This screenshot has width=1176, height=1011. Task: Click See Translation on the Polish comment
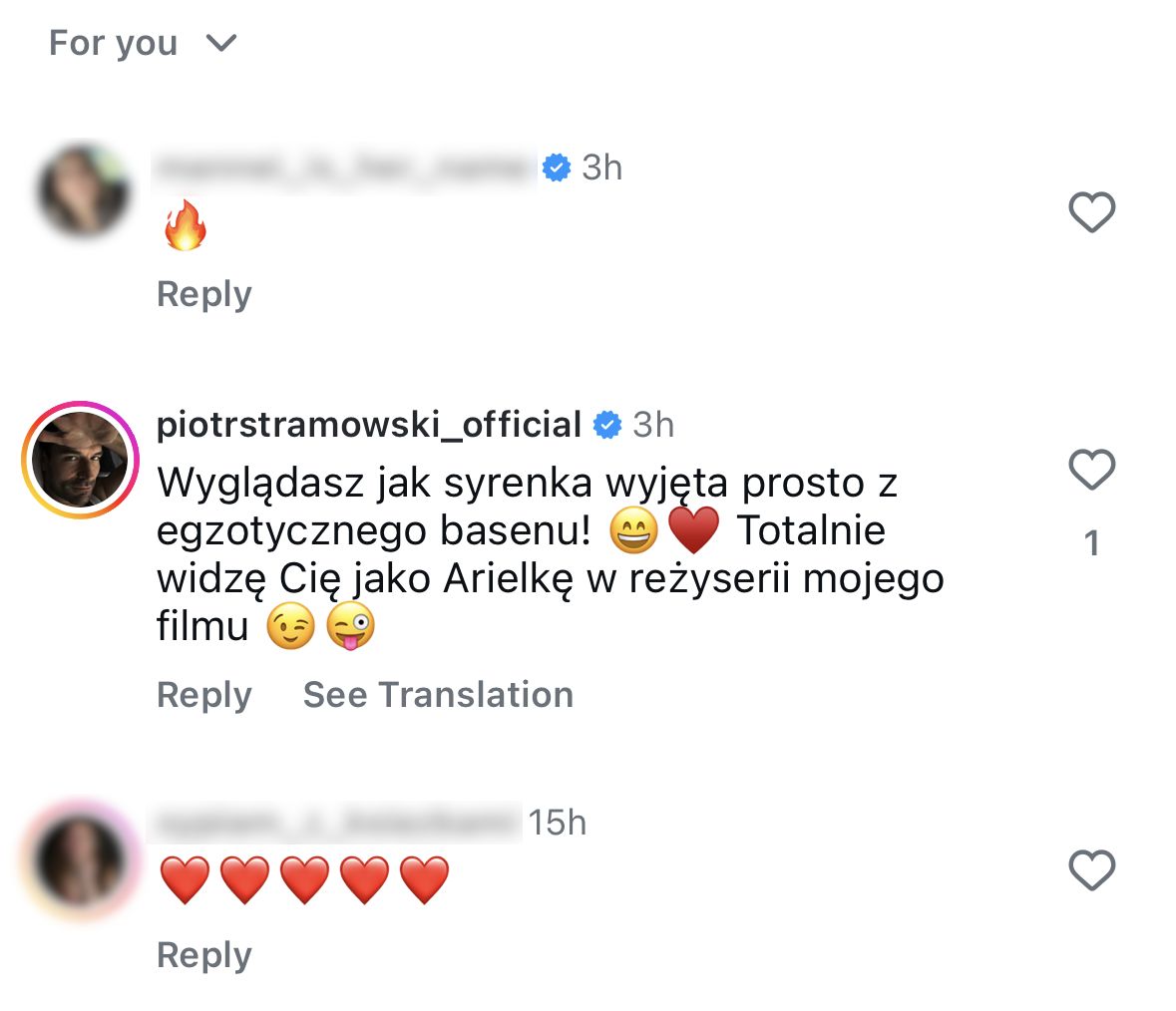point(437,695)
